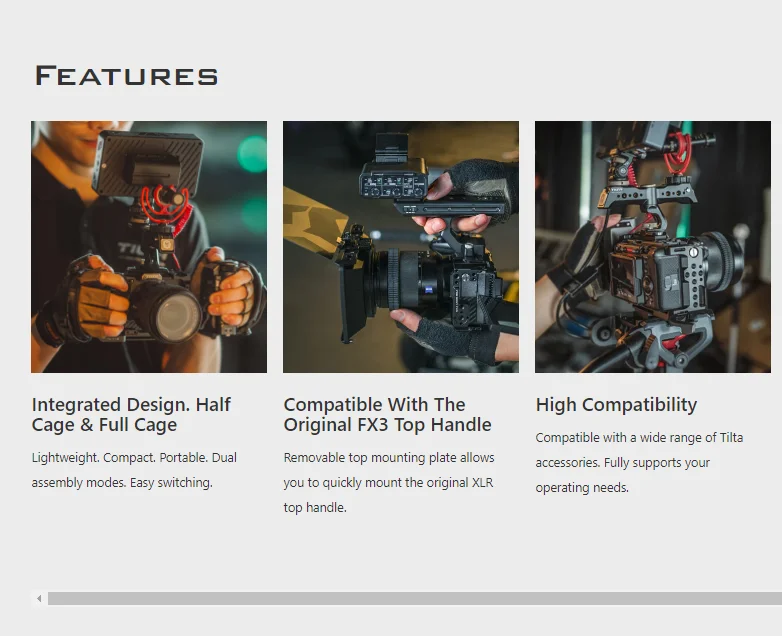Viewport: 782px width, 636px height.
Task: Click the Features heading
Action: (127, 76)
